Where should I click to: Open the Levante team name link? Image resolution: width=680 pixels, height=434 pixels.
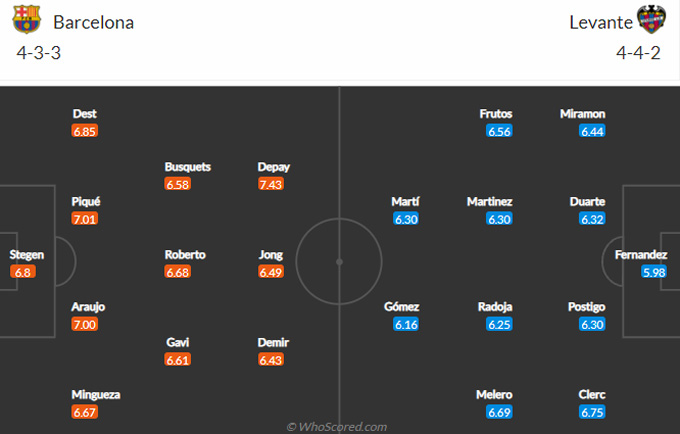click(x=601, y=23)
